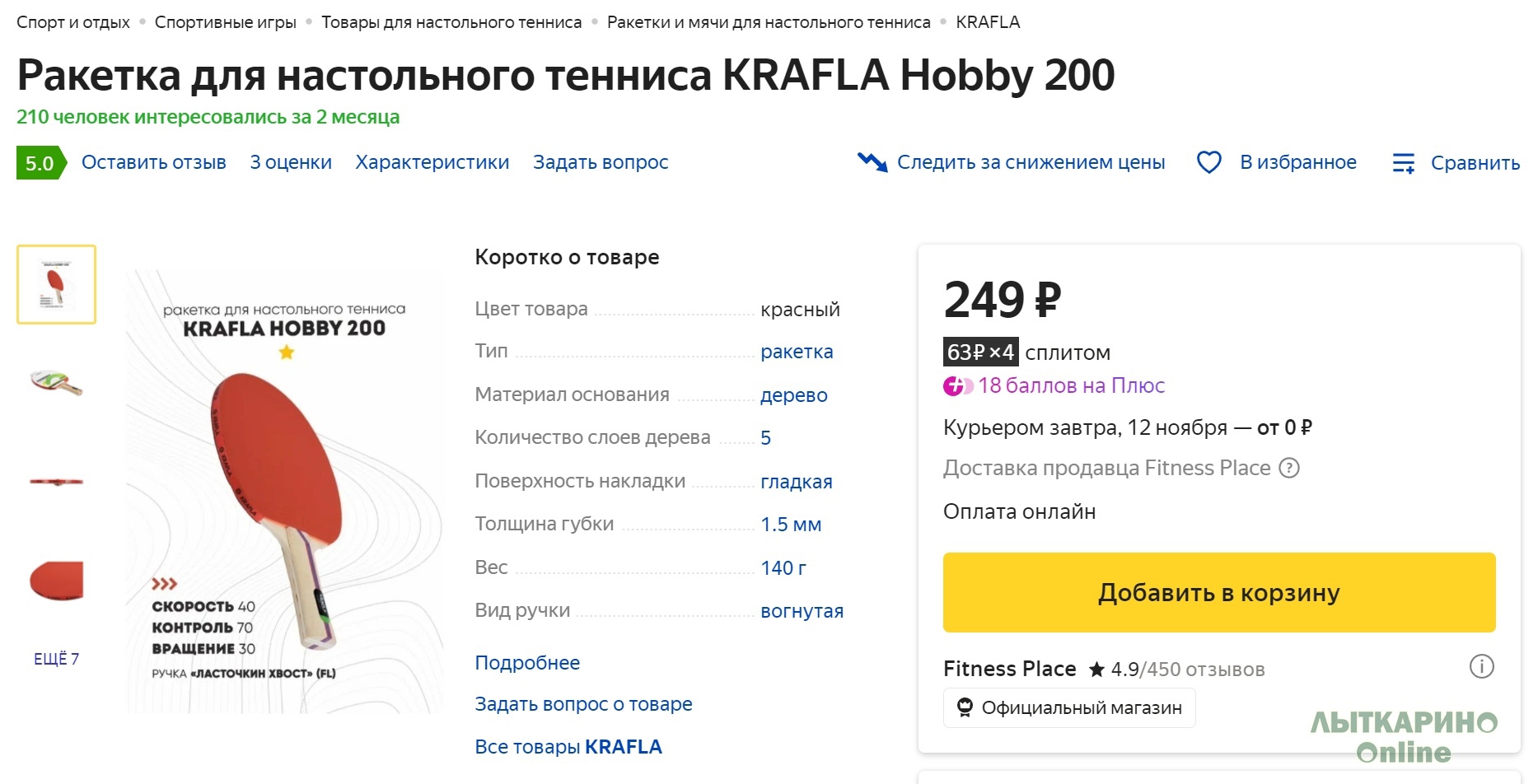Image resolution: width=1538 pixels, height=784 pixels.
Task: Click the delivery question mark icon
Action: tap(1289, 469)
